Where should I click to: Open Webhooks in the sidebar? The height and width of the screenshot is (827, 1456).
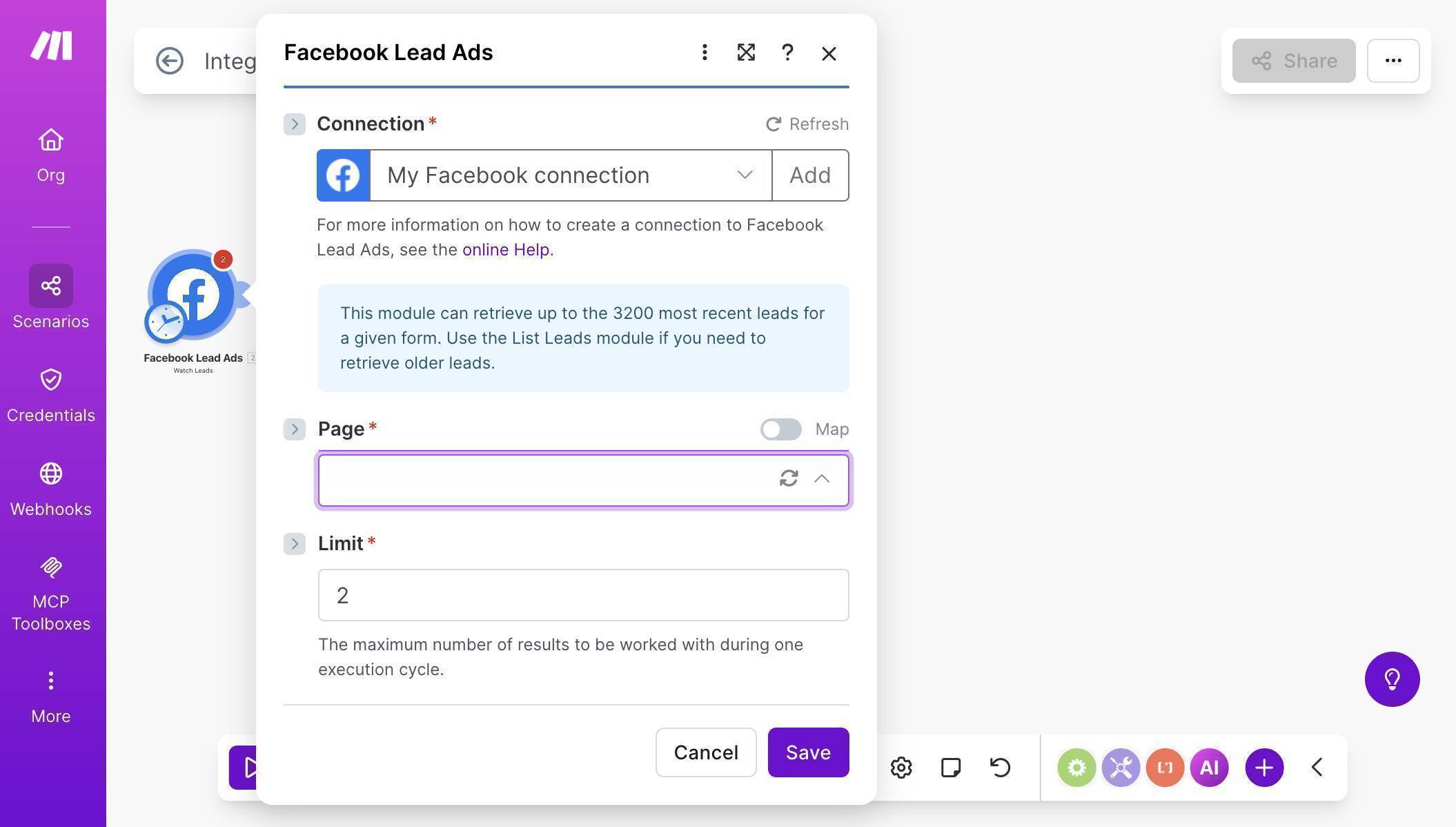50,487
